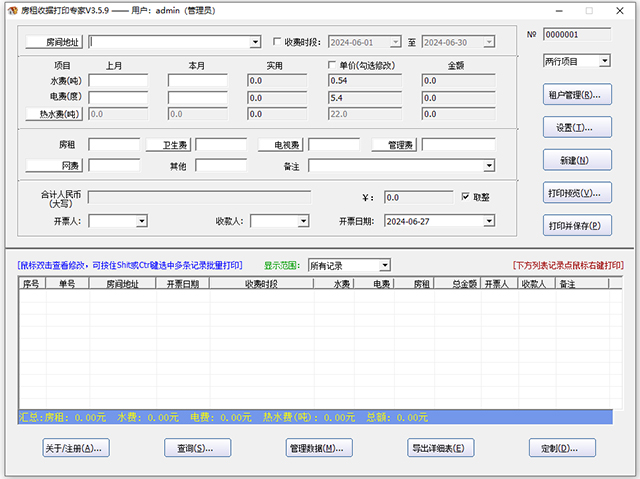Open 定制(D)... customization
640x479 pixels.
pos(562,448)
